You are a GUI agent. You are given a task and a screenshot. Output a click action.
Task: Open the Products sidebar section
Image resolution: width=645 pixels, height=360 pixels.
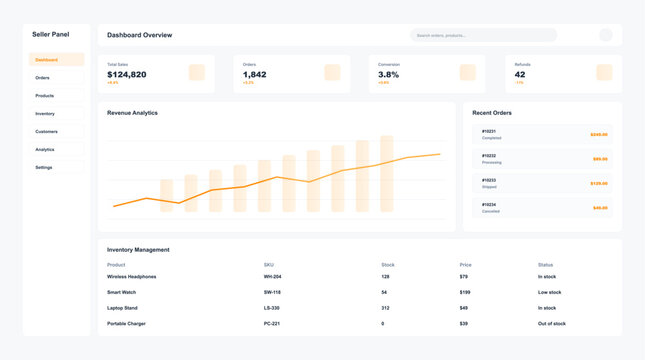point(56,95)
